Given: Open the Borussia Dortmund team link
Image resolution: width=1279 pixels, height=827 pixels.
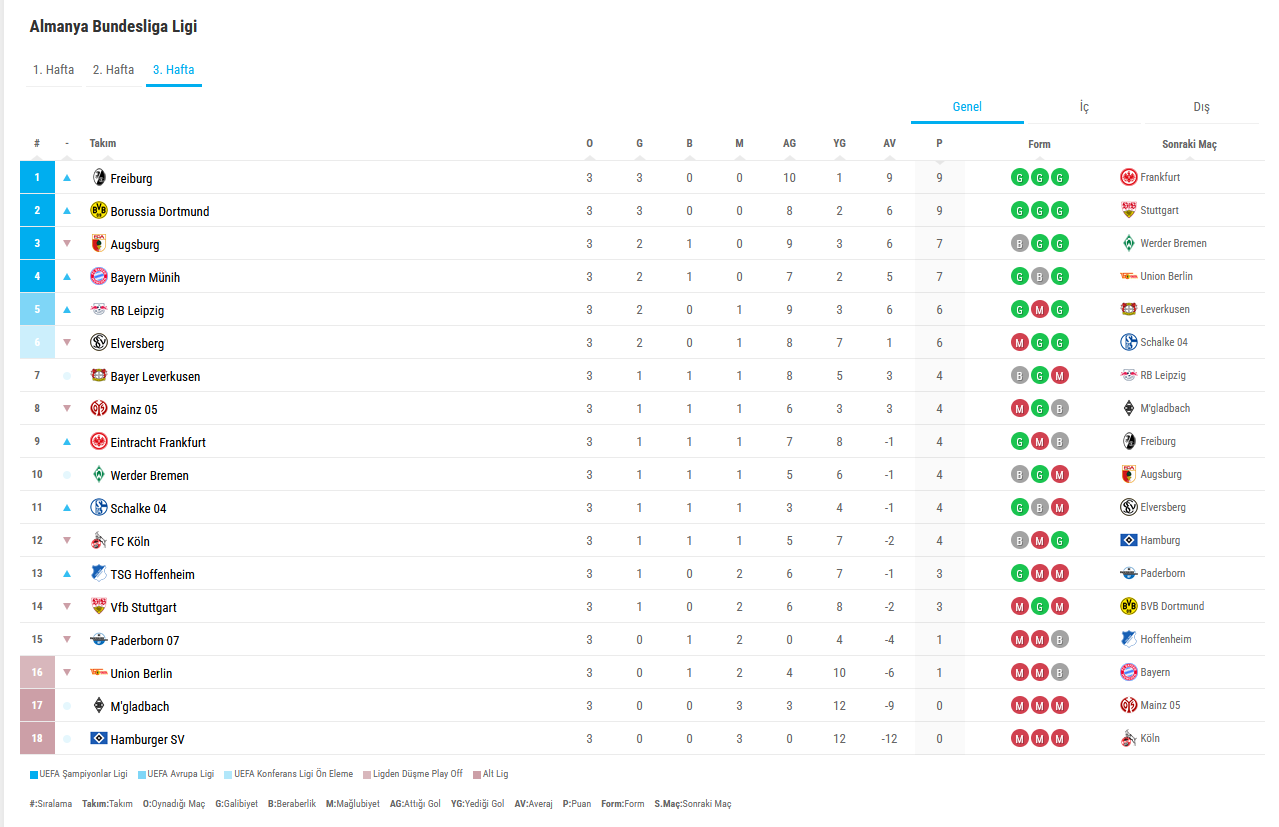Looking at the screenshot, I should tap(160, 211).
